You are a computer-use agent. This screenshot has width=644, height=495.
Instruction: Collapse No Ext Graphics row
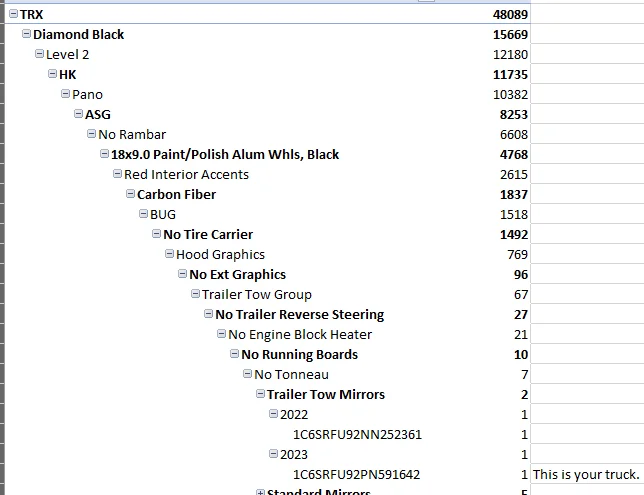coord(182,274)
